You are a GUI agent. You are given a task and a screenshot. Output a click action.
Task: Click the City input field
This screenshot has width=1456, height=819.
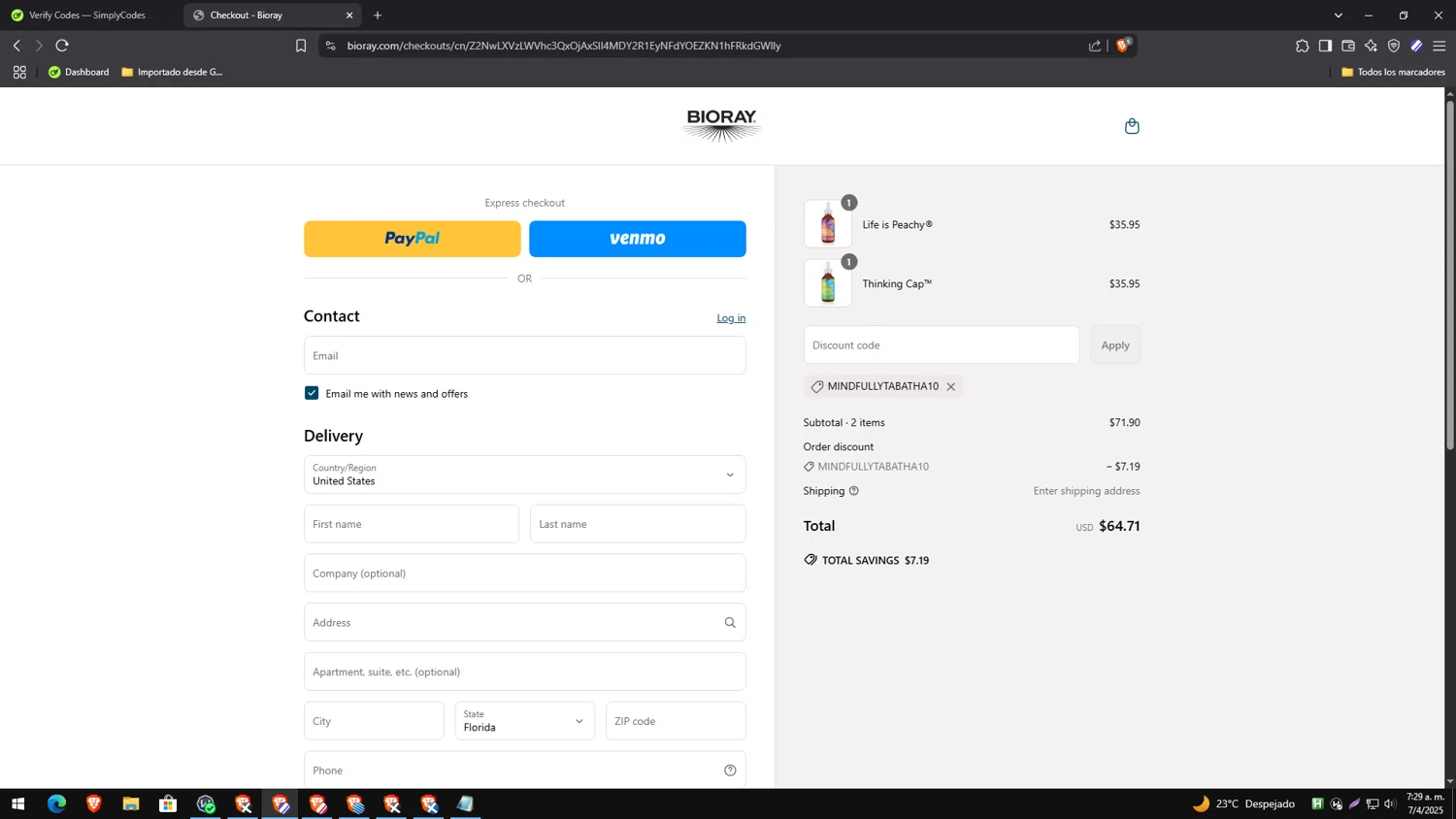click(x=374, y=721)
